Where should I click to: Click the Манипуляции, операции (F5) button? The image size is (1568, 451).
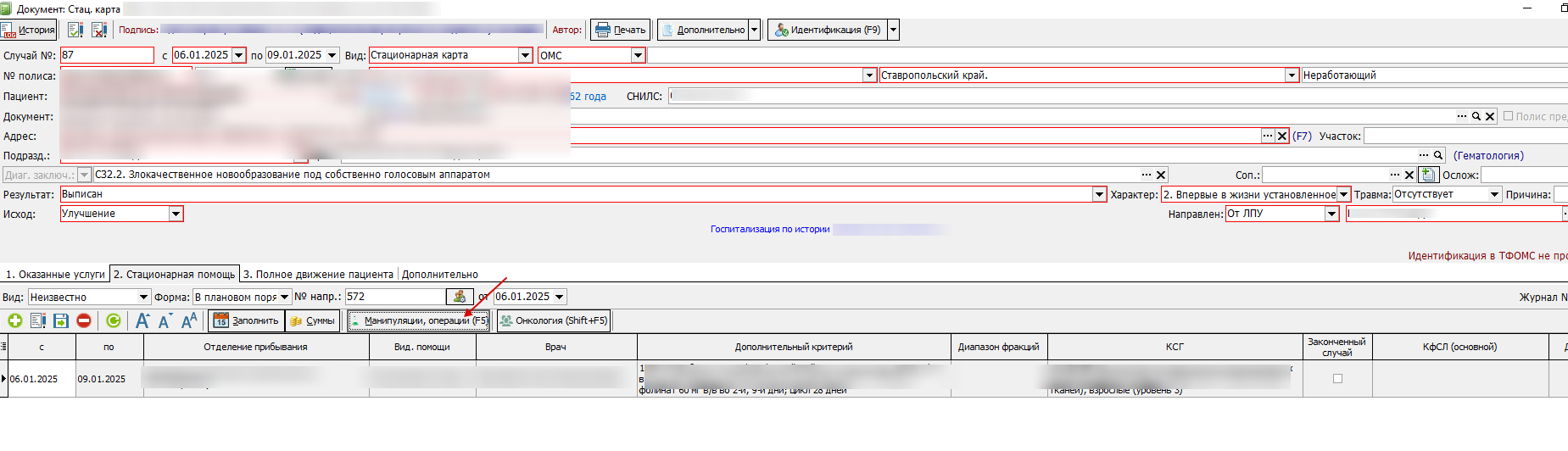(x=419, y=320)
